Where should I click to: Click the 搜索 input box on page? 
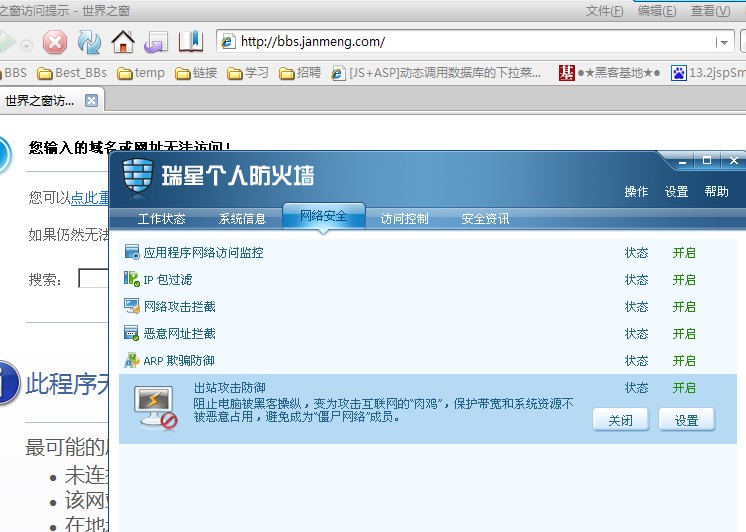[x=93, y=279]
